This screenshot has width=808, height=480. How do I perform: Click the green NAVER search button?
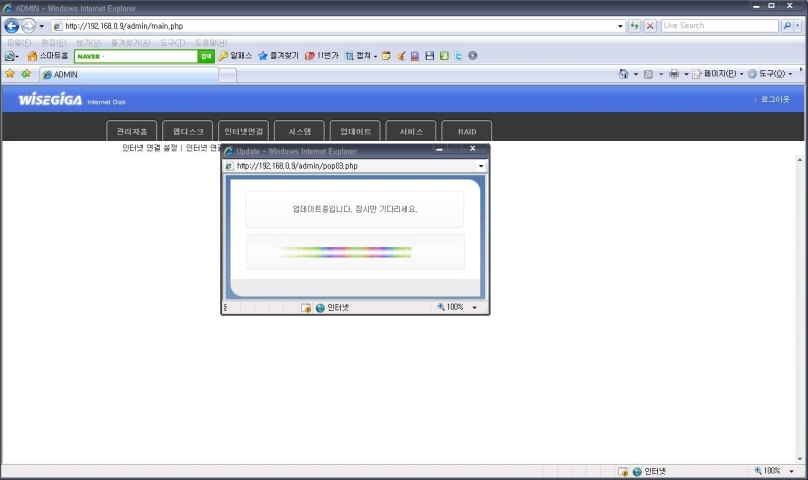[x=206, y=56]
